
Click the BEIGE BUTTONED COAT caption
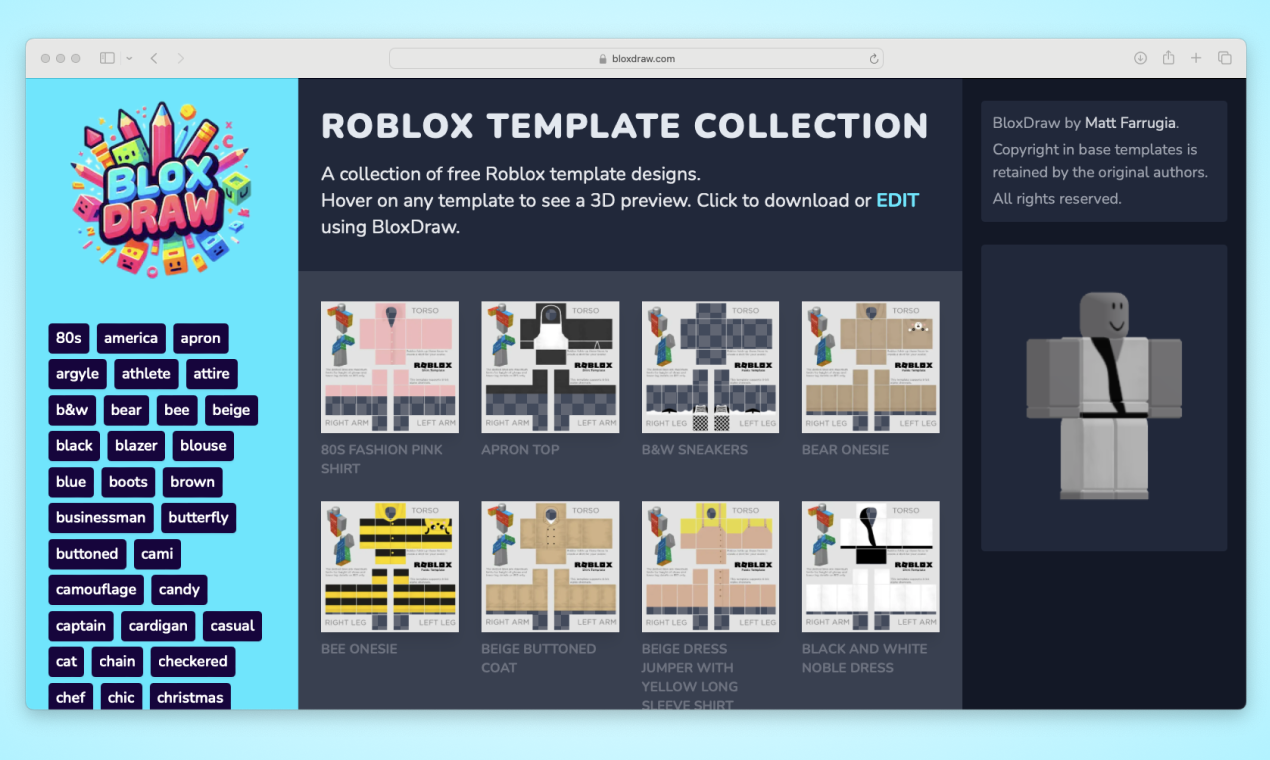(x=538, y=658)
